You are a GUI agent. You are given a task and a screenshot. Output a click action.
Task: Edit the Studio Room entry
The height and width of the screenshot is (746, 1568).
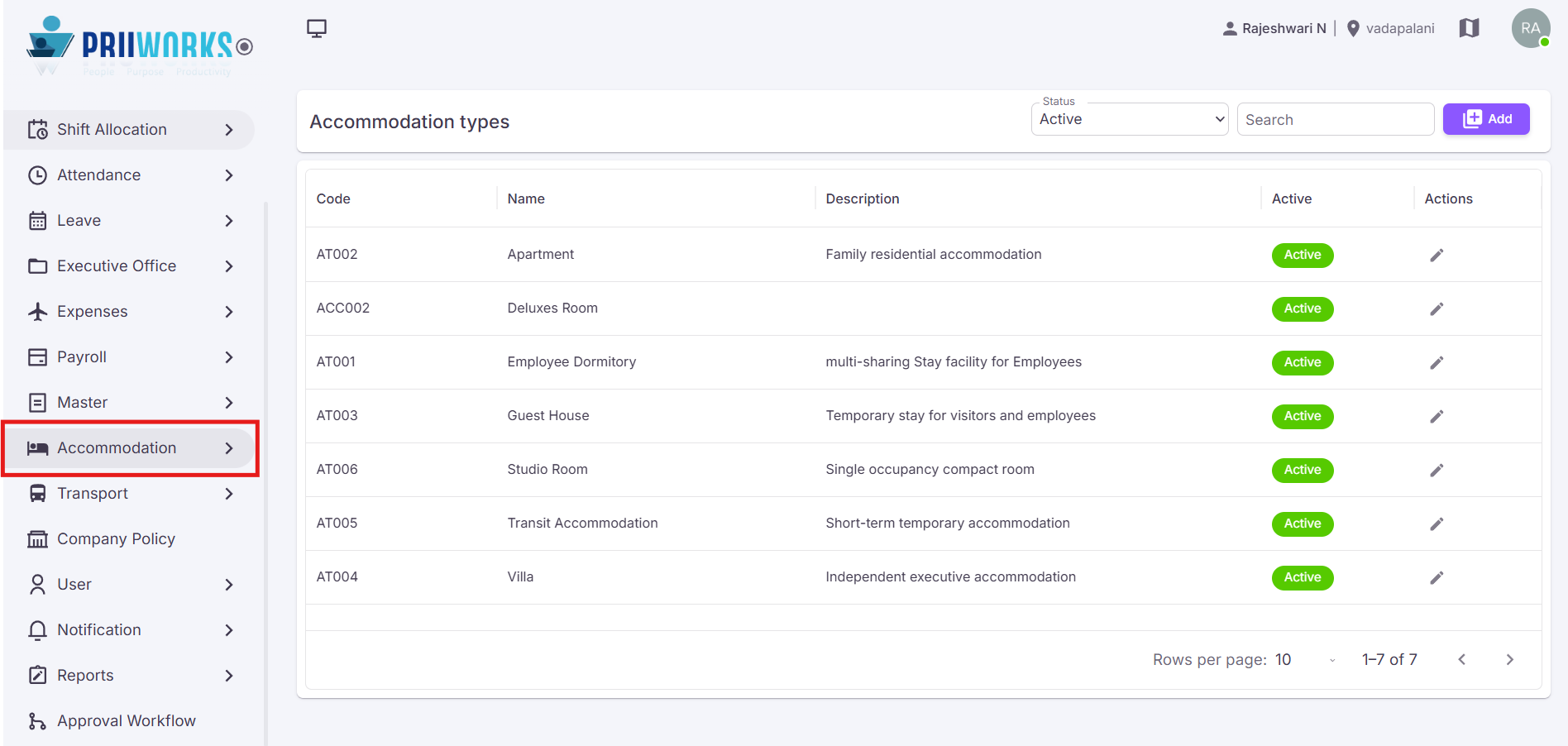point(1437,470)
